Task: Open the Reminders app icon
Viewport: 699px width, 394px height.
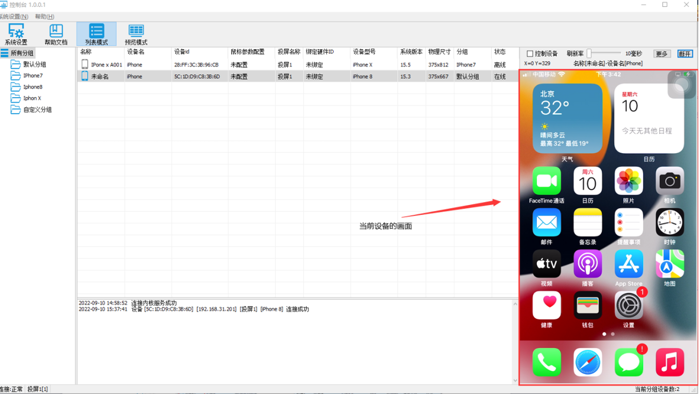Action: (x=629, y=222)
